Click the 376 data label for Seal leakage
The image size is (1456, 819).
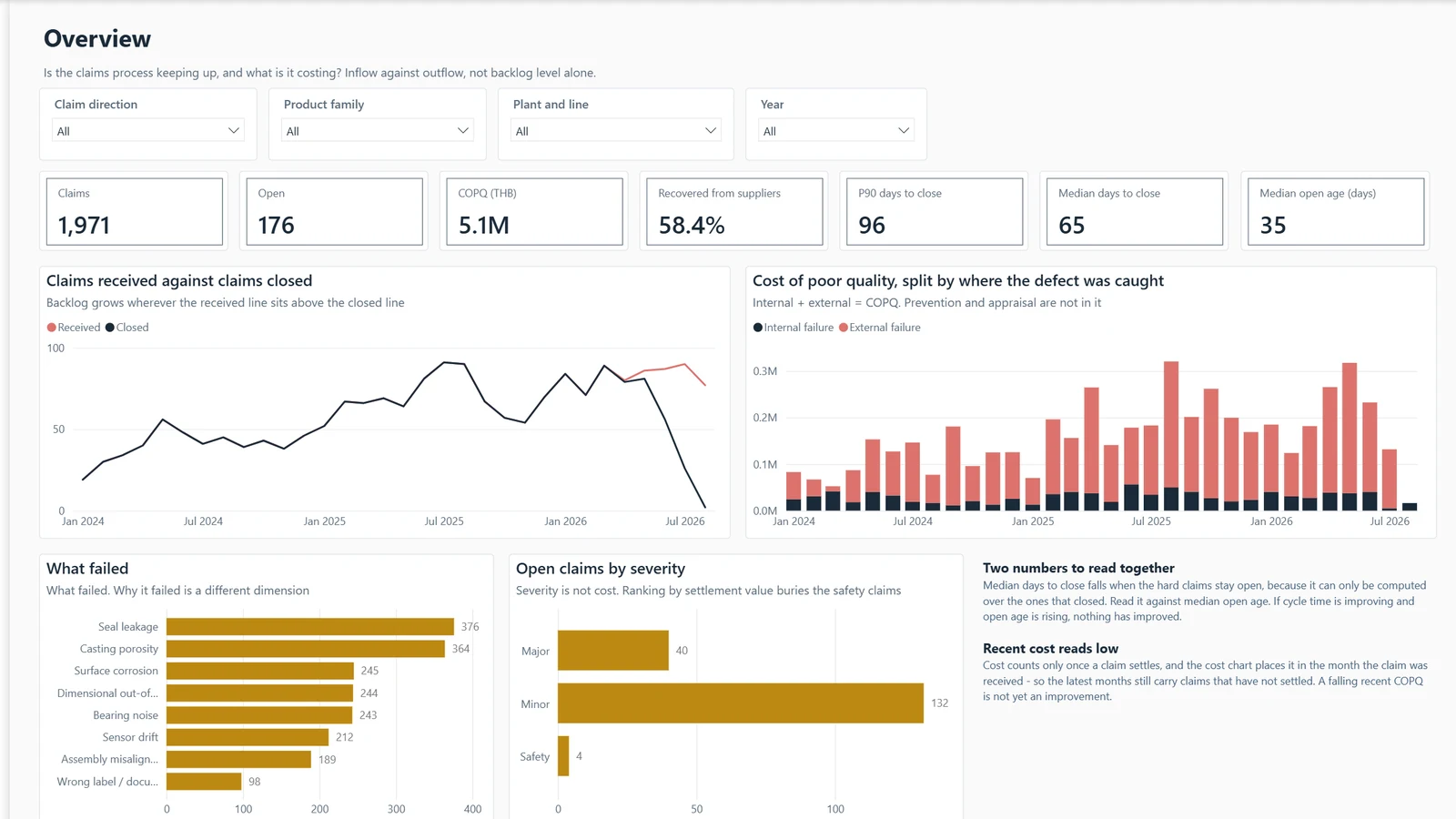470,627
